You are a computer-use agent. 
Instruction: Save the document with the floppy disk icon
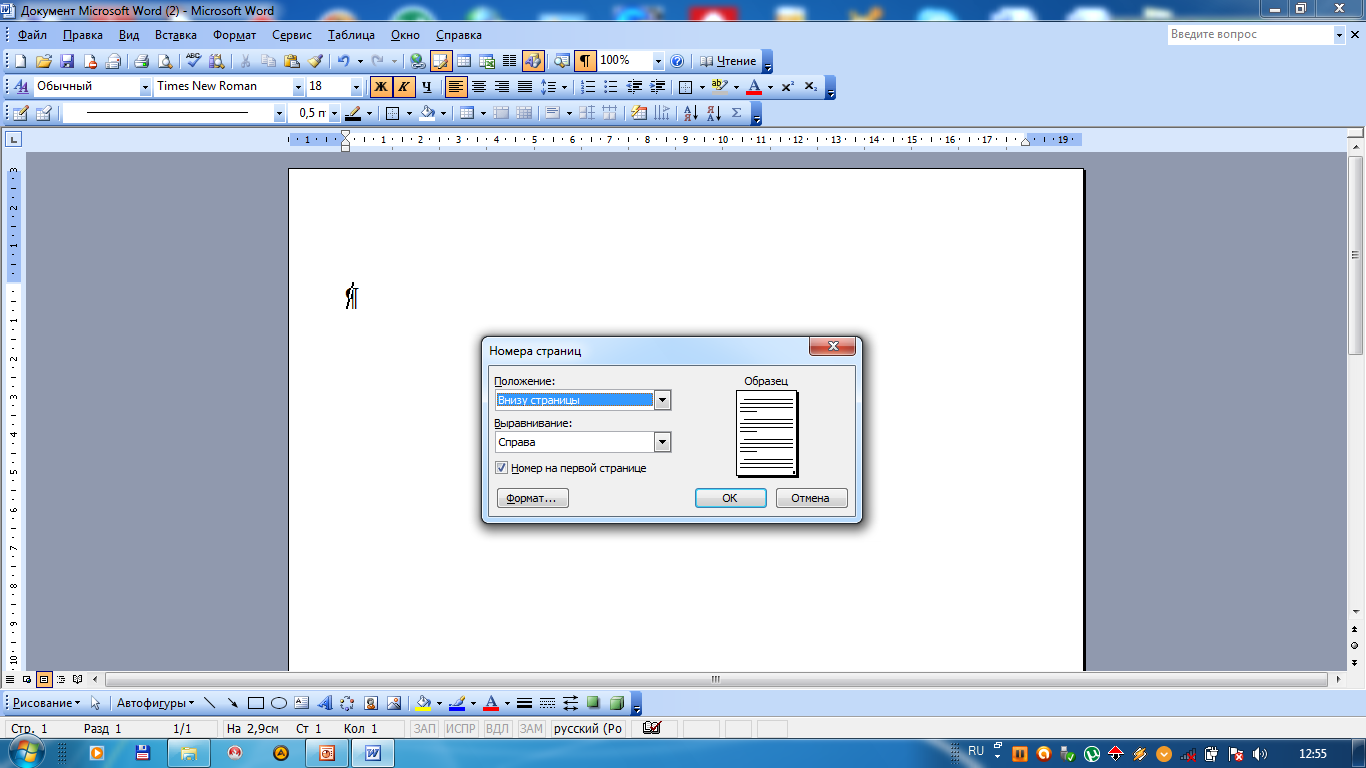pos(67,61)
